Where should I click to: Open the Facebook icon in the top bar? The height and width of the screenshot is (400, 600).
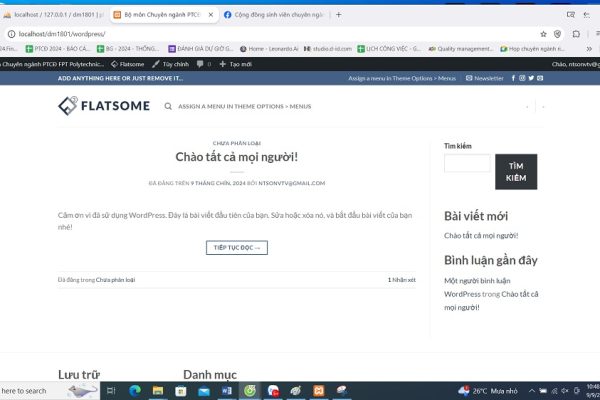pyautogui.click(x=513, y=78)
